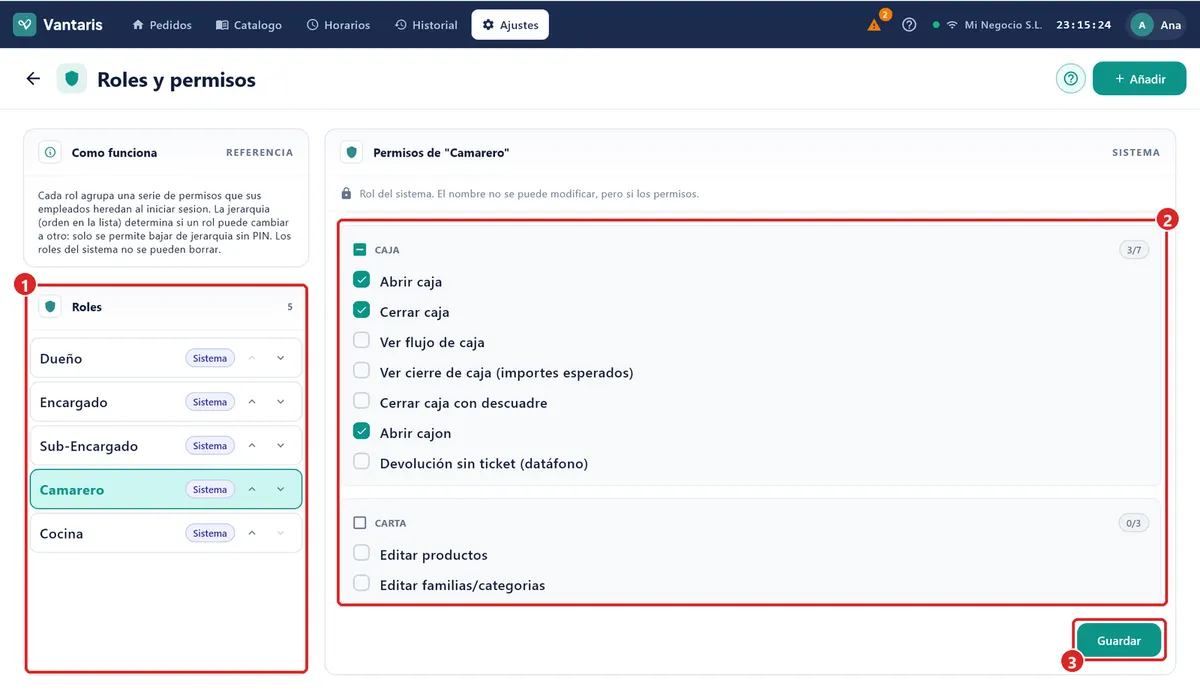Select the Dueño role
This screenshot has width=1200, height=692.
point(166,358)
